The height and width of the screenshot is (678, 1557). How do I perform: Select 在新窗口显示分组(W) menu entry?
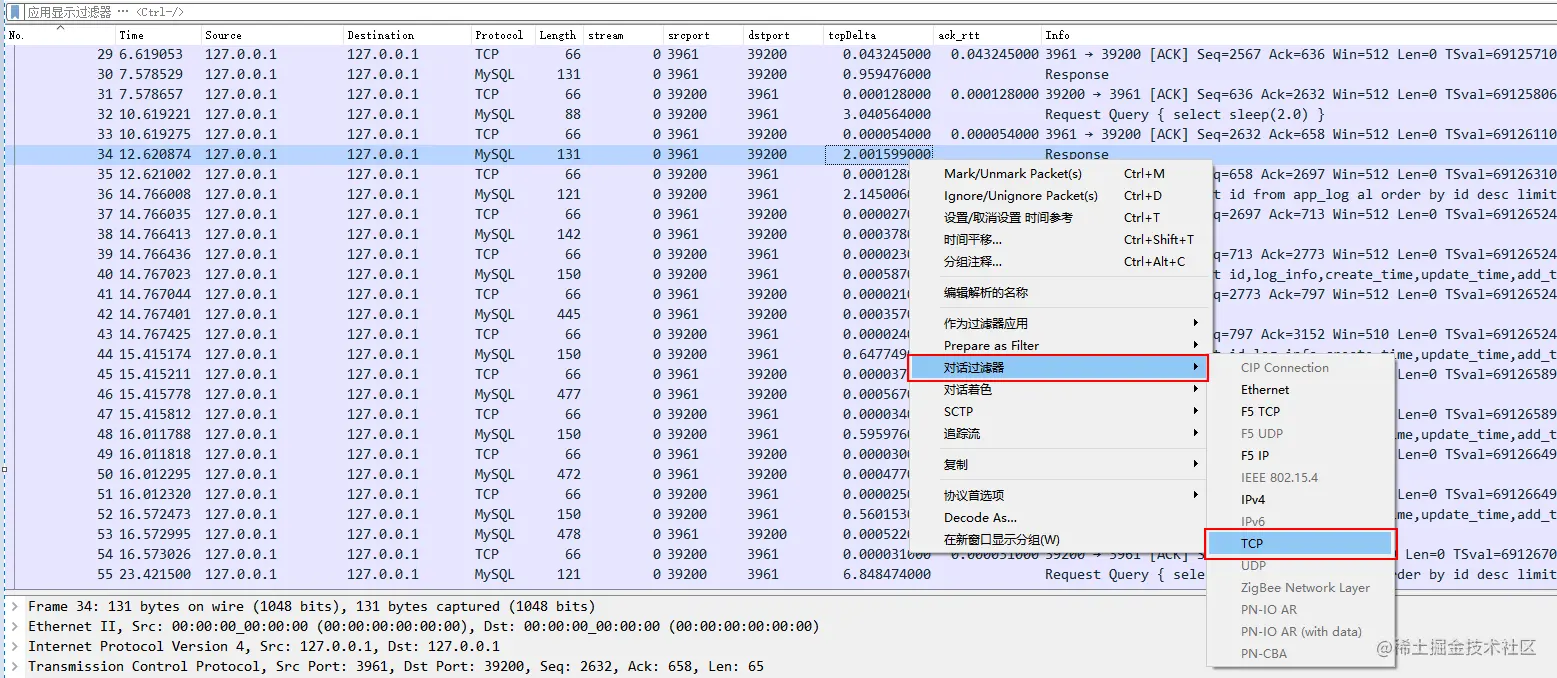tap(1059, 540)
